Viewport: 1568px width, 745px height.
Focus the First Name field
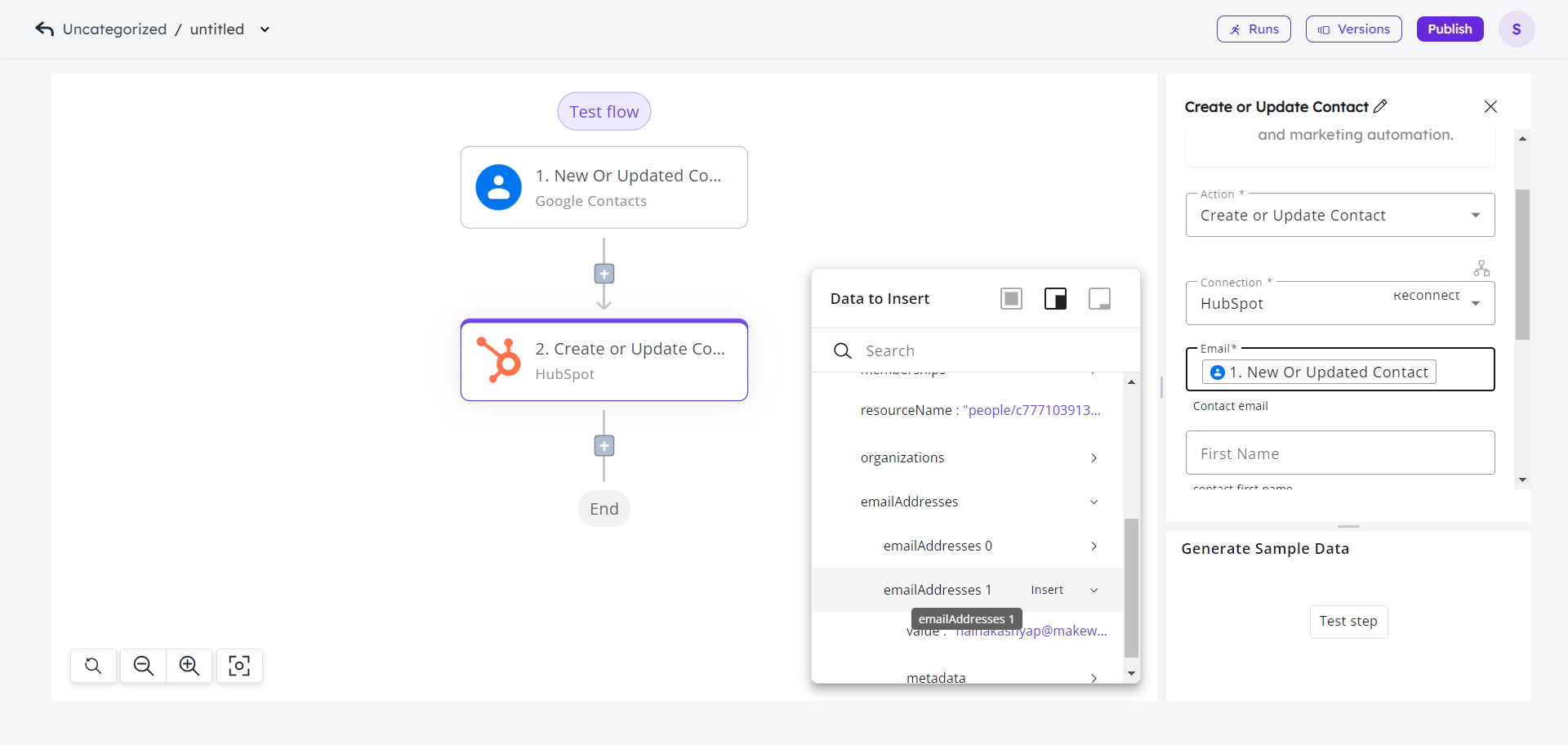click(x=1340, y=453)
